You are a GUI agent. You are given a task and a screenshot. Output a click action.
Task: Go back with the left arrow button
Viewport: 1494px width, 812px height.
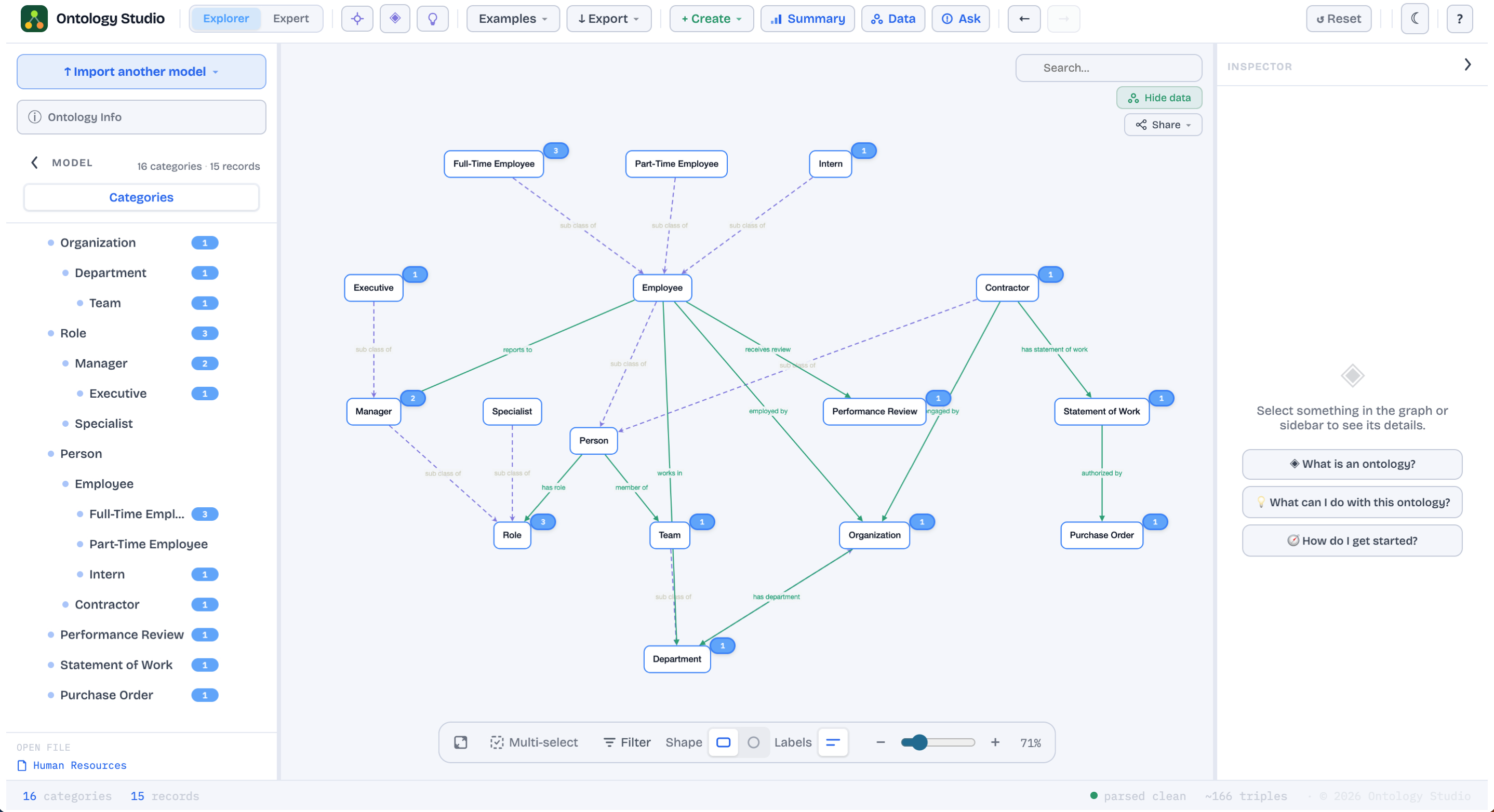click(x=1024, y=19)
